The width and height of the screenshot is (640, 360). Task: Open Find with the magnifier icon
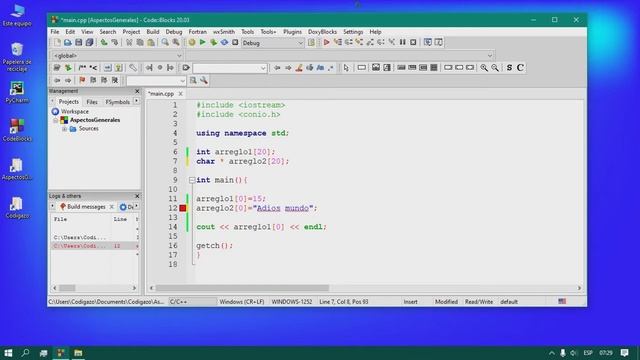(x=164, y=42)
